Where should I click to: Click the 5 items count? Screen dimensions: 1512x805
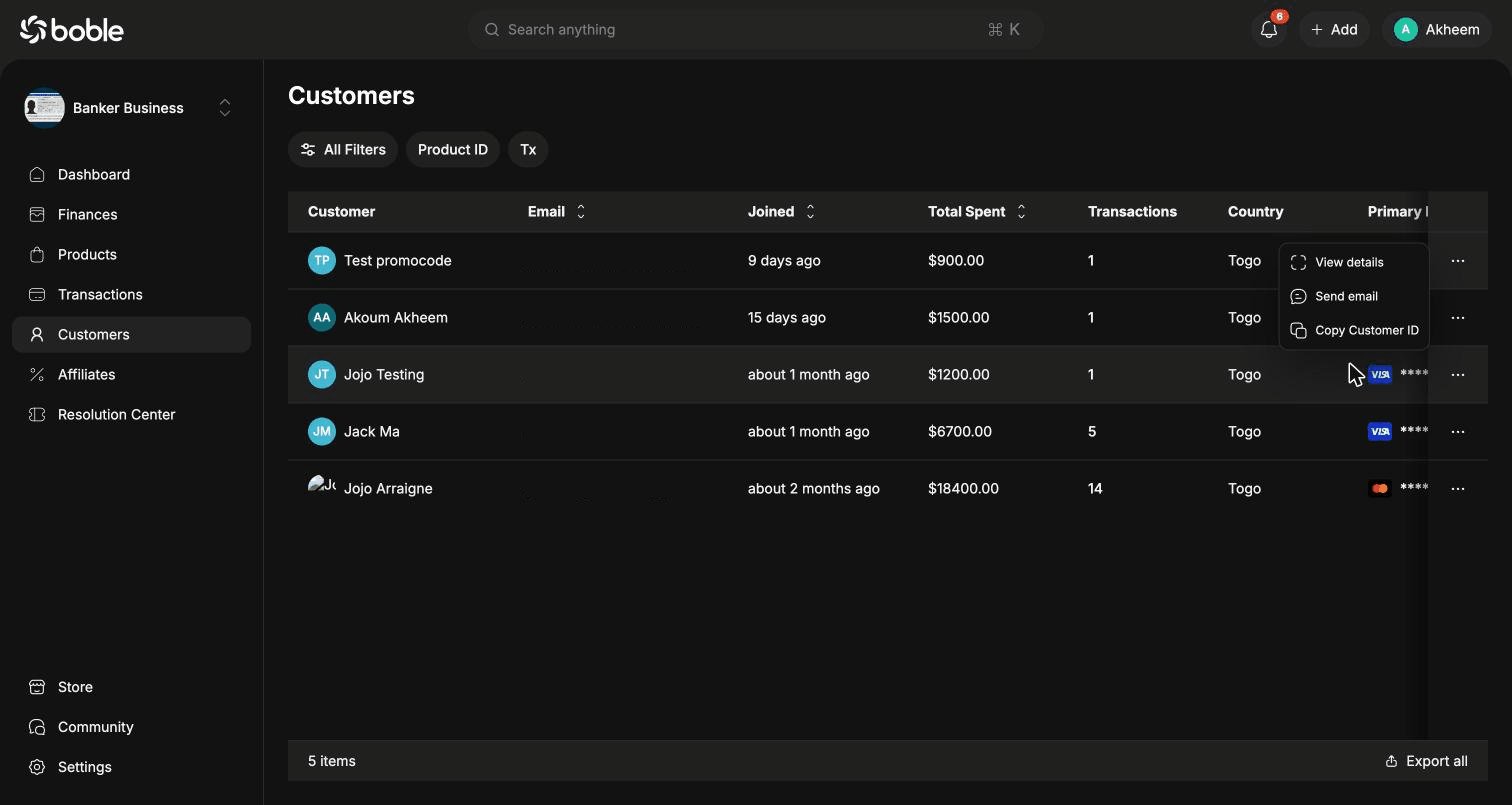click(x=332, y=761)
